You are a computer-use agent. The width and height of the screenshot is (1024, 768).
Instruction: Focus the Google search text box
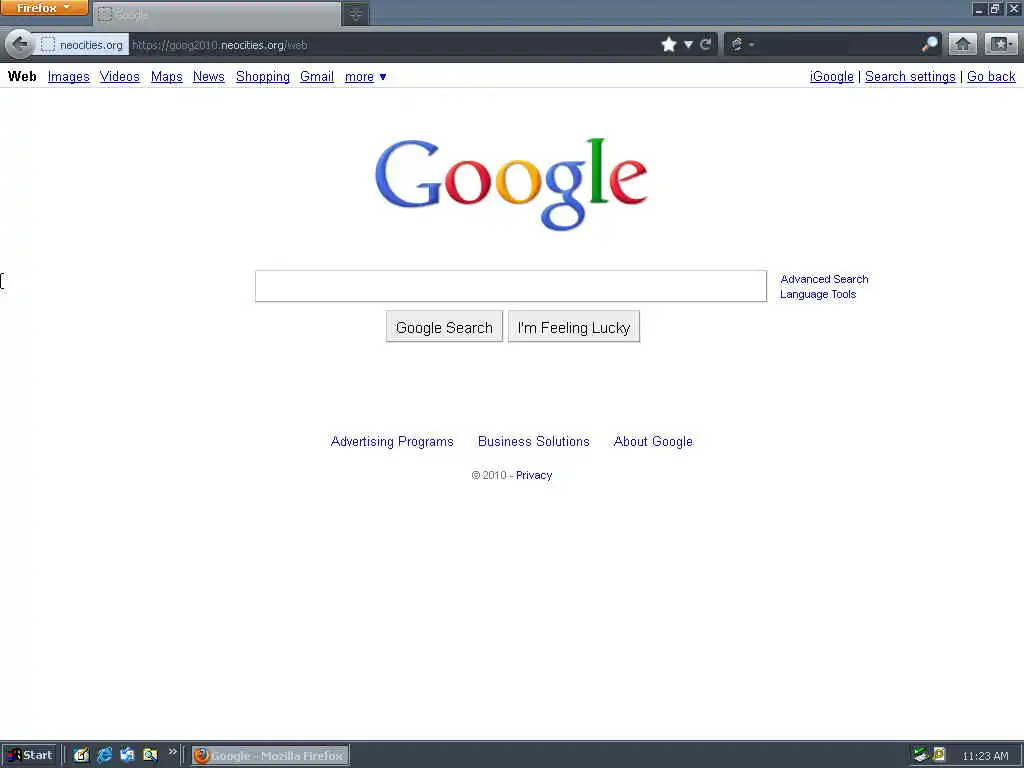coord(511,286)
